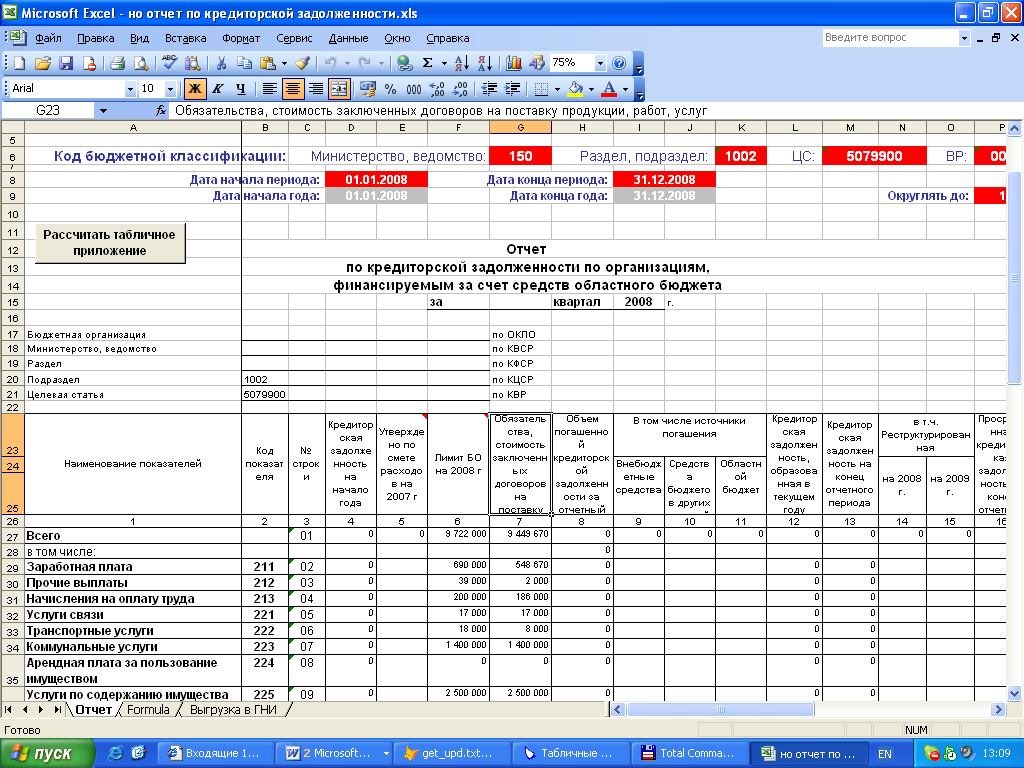Save the workbook with floppy disk icon

point(66,63)
